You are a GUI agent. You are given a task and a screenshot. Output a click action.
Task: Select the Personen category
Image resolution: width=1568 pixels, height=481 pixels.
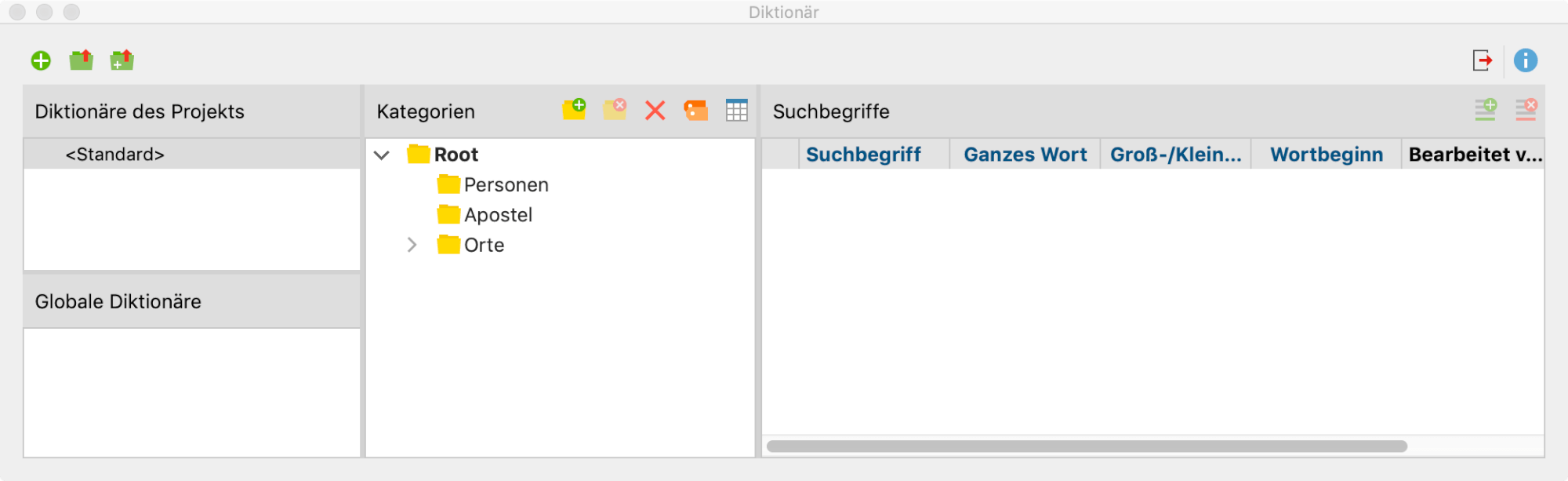tap(493, 185)
